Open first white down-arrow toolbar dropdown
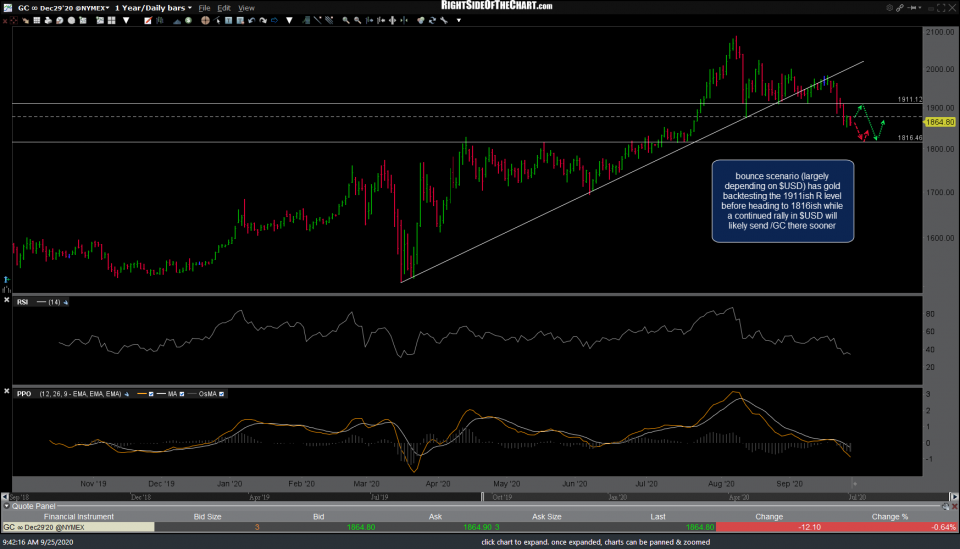The image size is (960, 549). [x=126, y=20]
